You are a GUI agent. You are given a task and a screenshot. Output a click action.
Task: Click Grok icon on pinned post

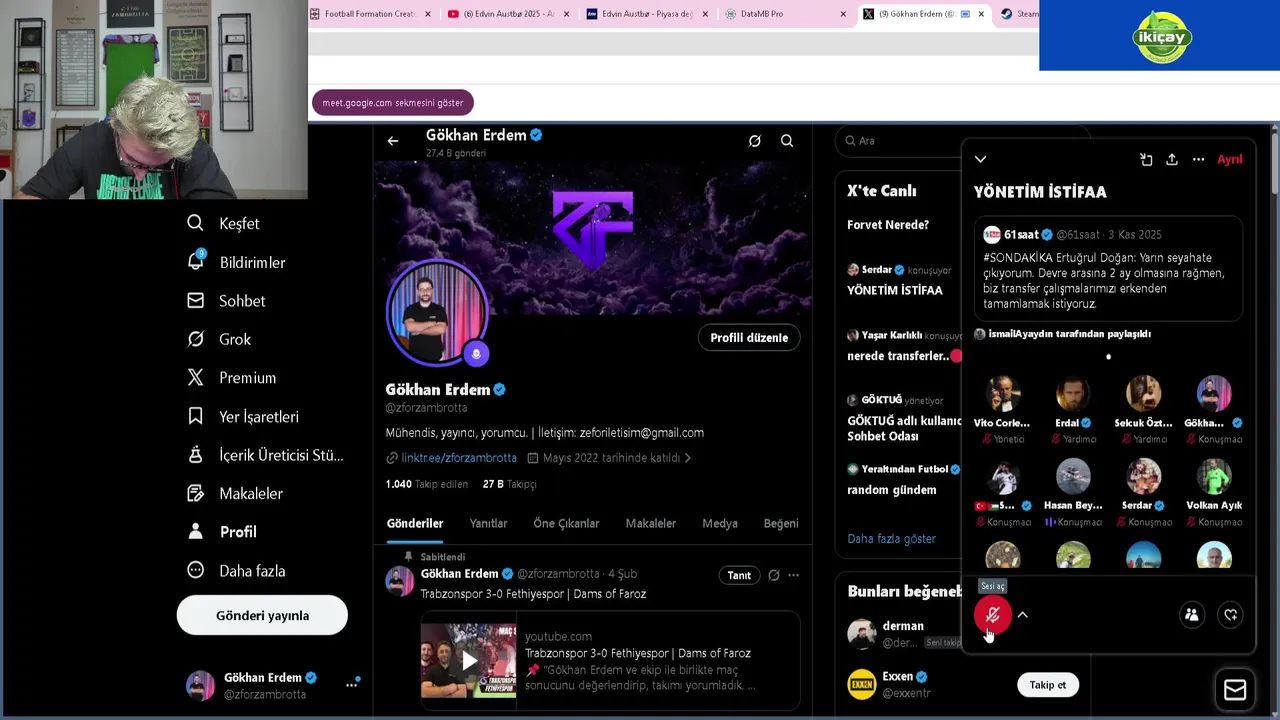pyautogui.click(x=773, y=575)
